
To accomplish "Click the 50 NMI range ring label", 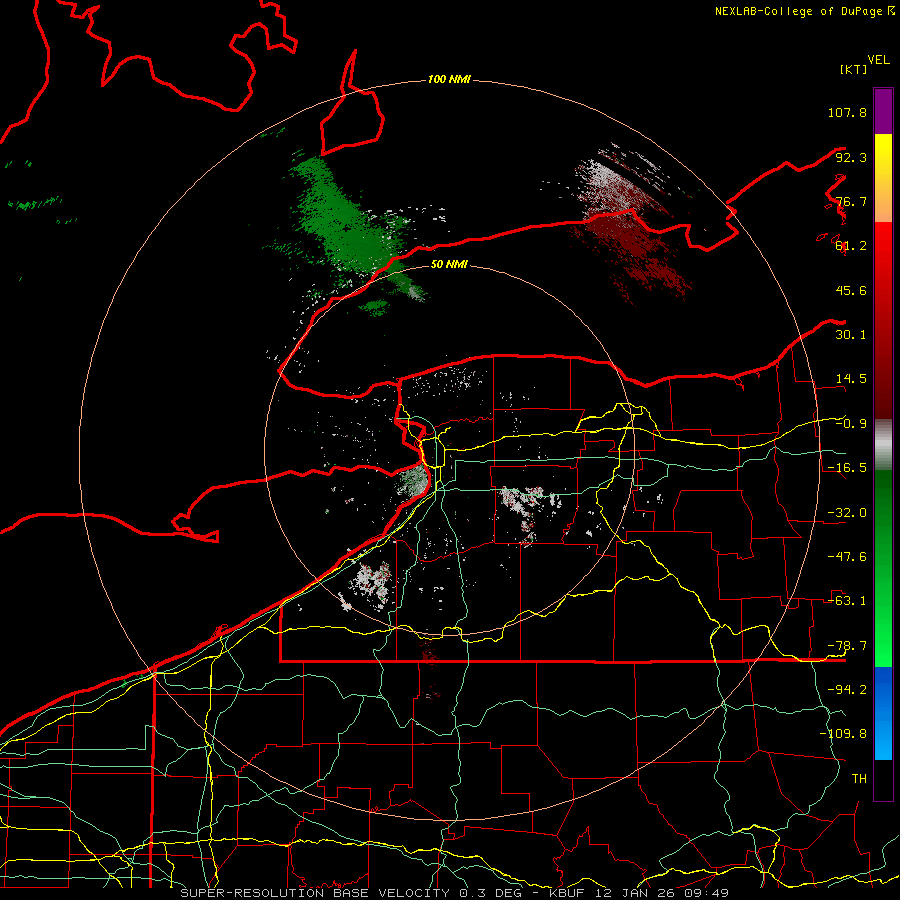I will tap(449, 264).
